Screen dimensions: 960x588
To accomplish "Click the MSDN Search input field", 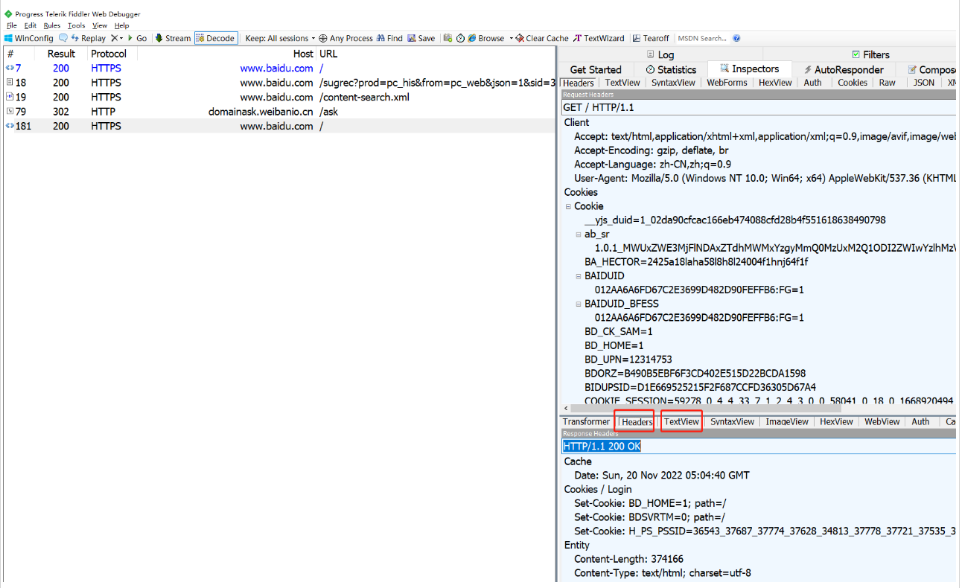I will (x=702, y=38).
